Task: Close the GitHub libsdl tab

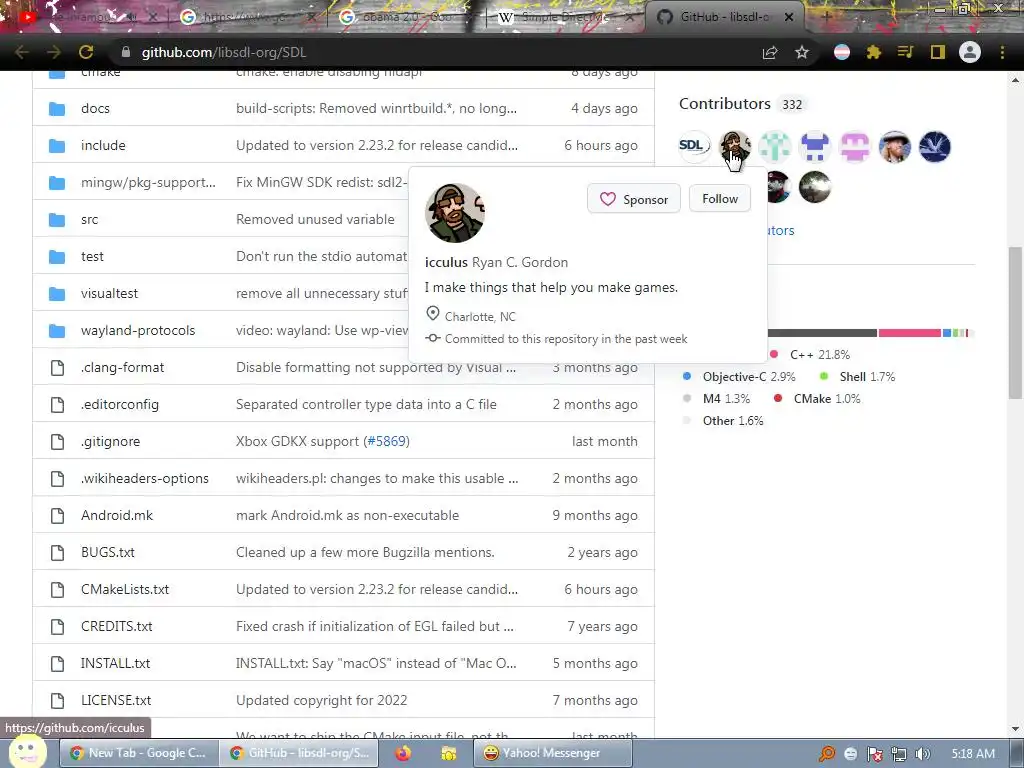Action: (x=789, y=17)
